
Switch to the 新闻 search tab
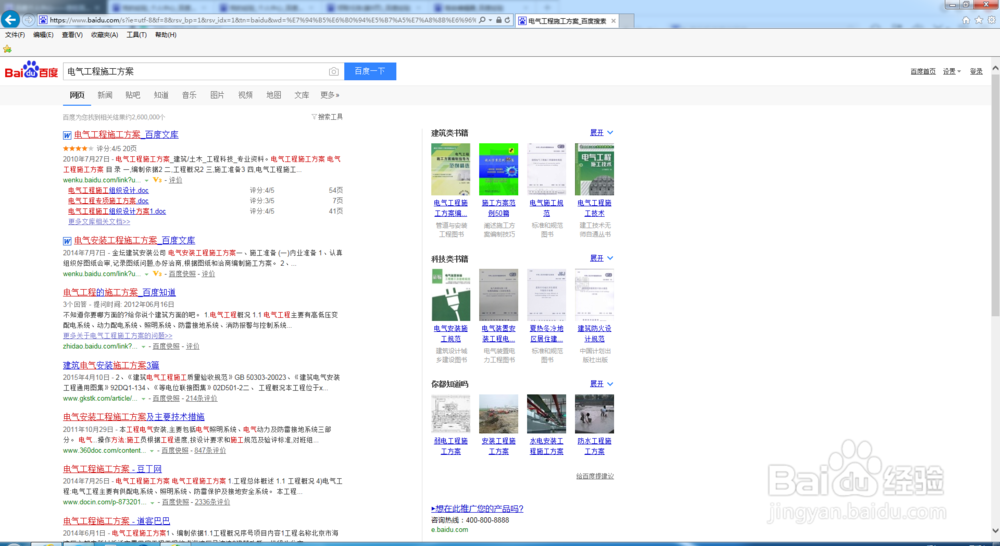[x=105, y=95]
